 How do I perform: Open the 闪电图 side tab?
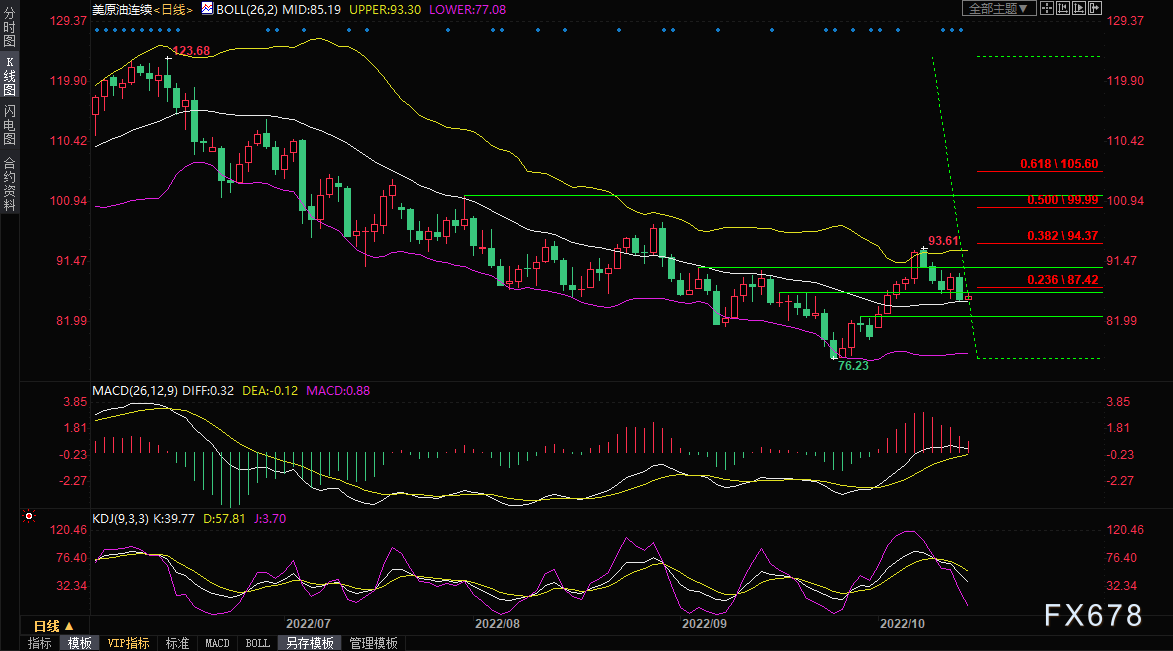tap(10, 124)
